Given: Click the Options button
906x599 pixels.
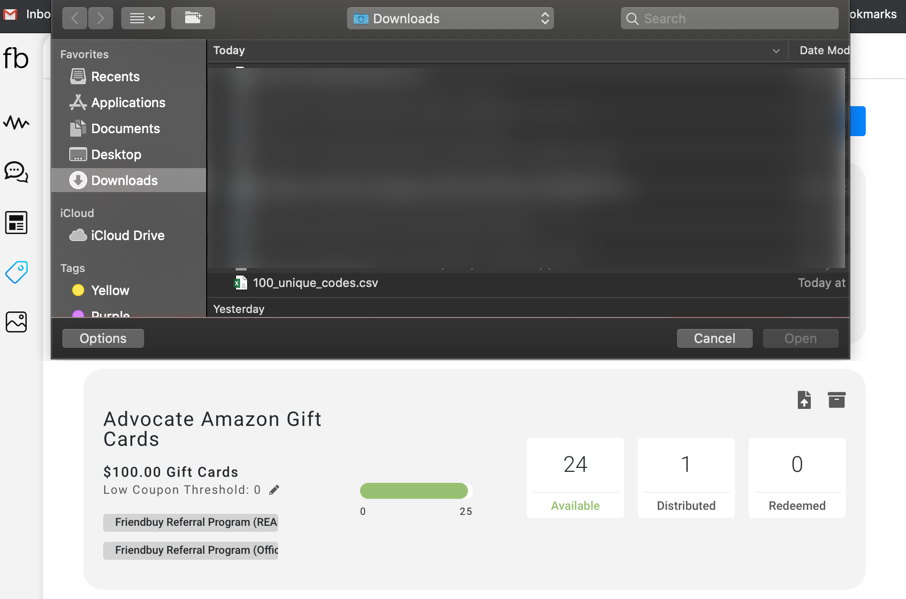Looking at the screenshot, I should (x=103, y=338).
